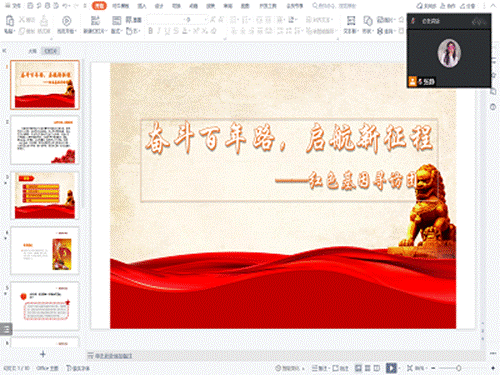Viewport: 500px width, 375px height.
Task: Toggle Italic formatting
Action: coord(159,31)
